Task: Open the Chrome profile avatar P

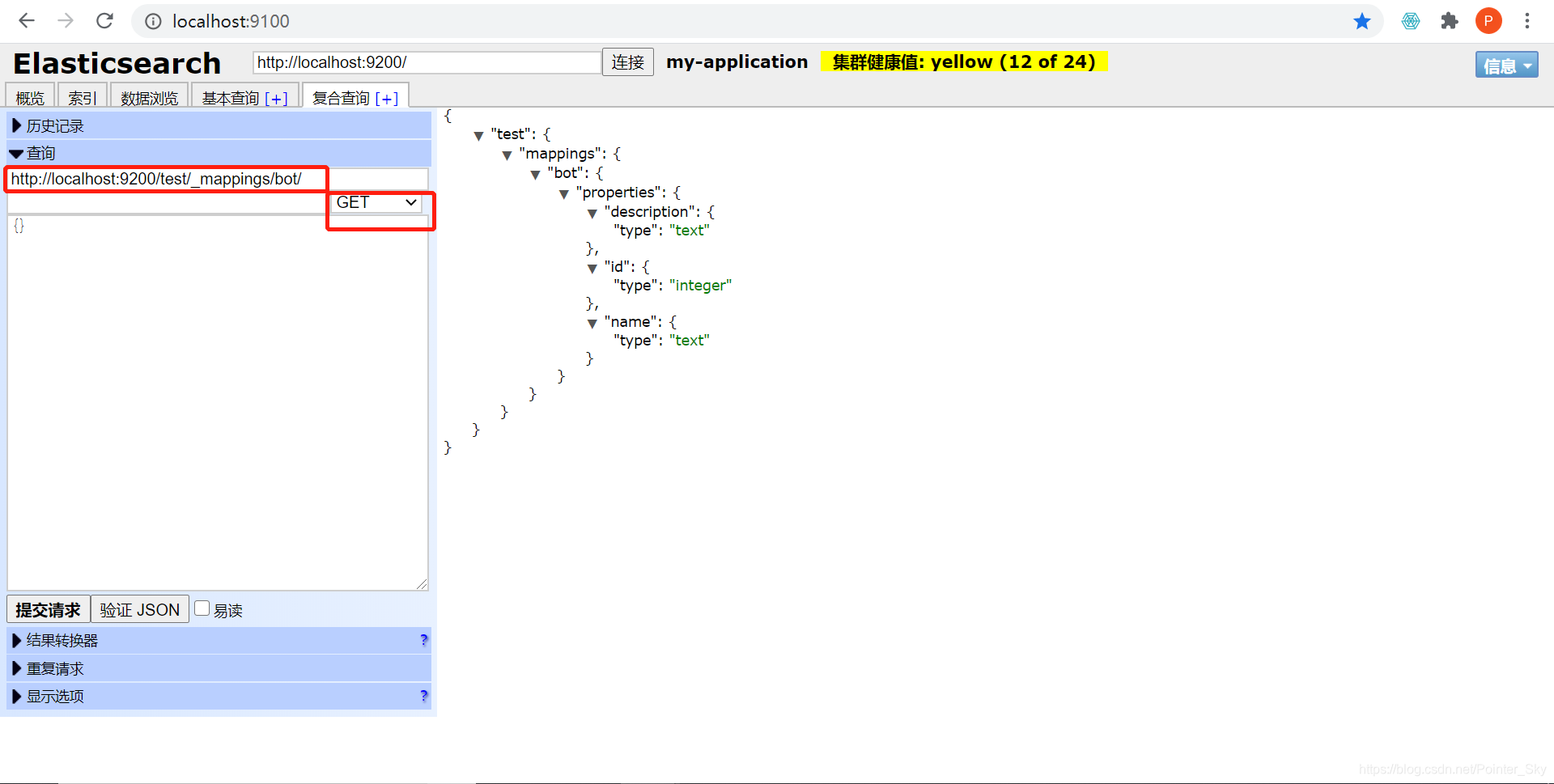Action: (1488, 21)
